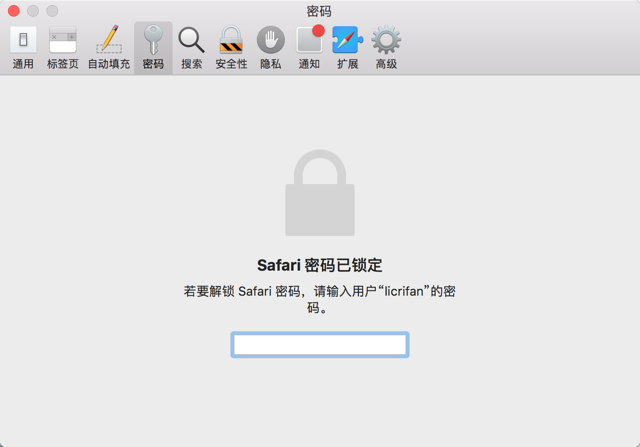Click the 密码 window title text
This screenshot has height=447, width=640.
[x=319, y=11]
